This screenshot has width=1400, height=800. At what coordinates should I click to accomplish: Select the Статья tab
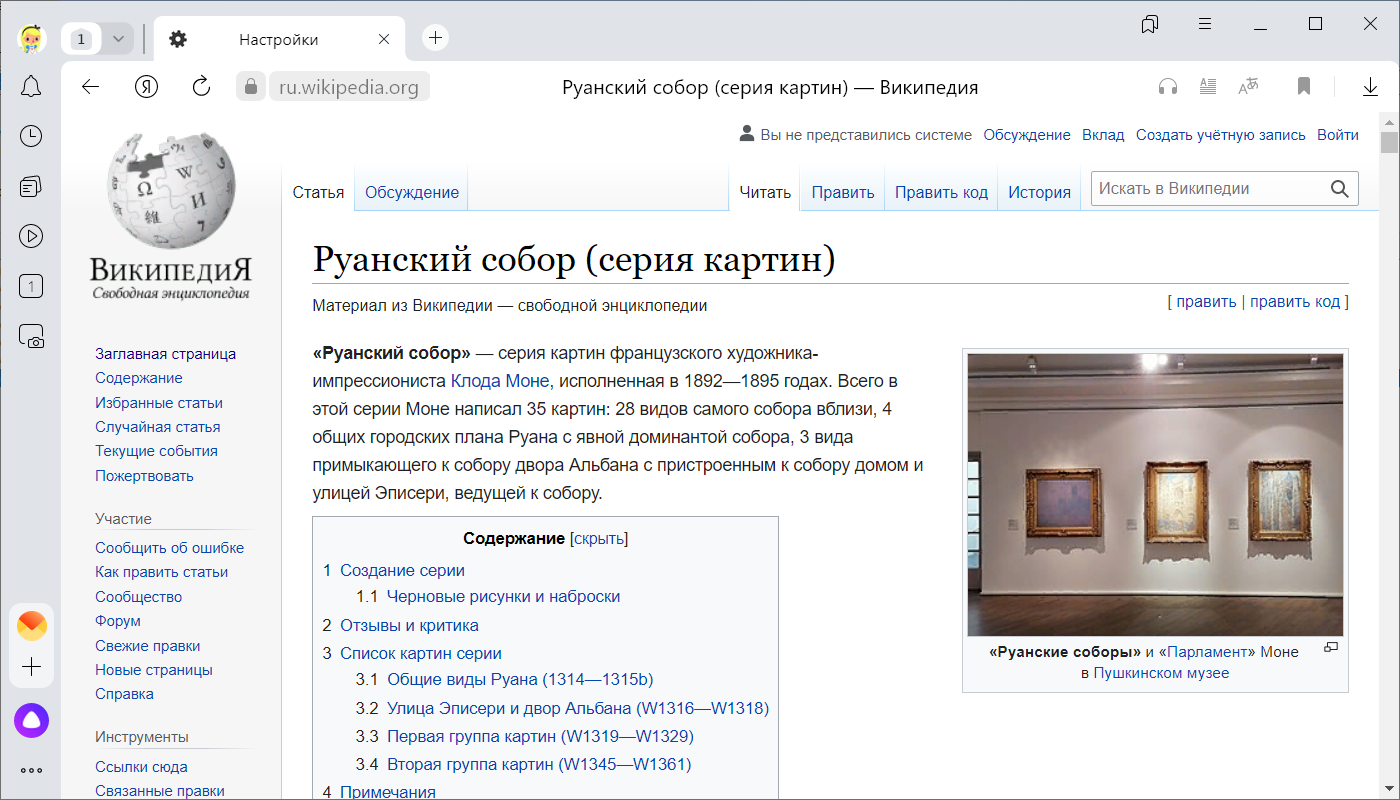tap(318, 193)
